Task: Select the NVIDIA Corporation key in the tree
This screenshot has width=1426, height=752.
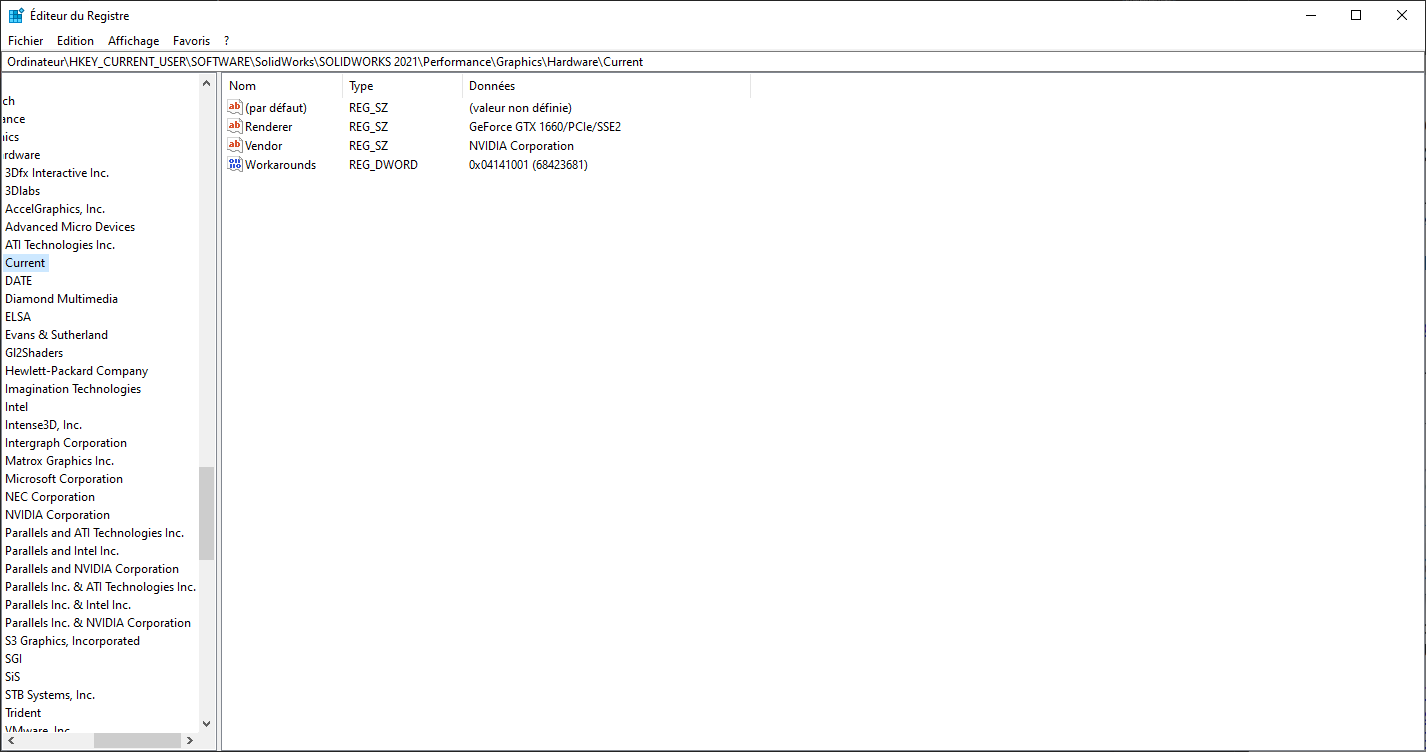Action: pos(57,515)
